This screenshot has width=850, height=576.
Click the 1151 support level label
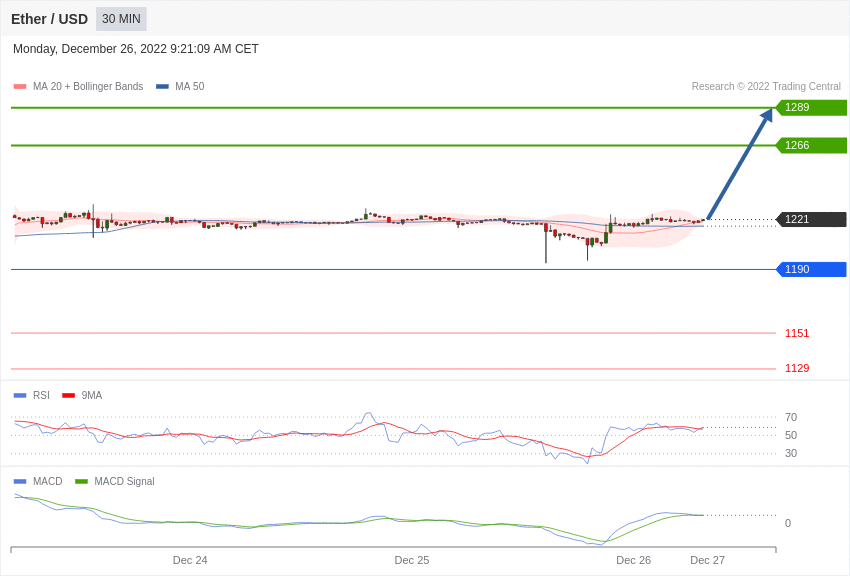pyautogui.click(x=797, y=333)
